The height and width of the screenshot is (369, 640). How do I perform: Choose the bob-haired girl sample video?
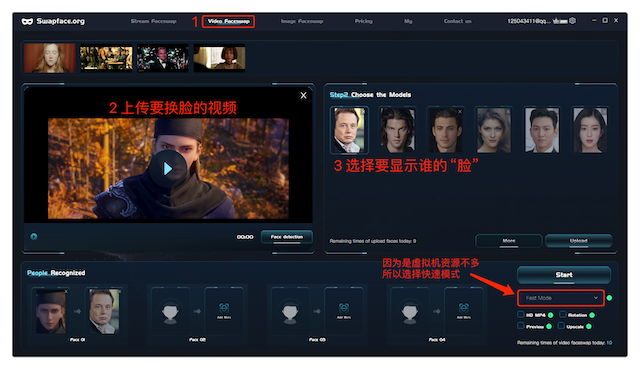point(219,58)
